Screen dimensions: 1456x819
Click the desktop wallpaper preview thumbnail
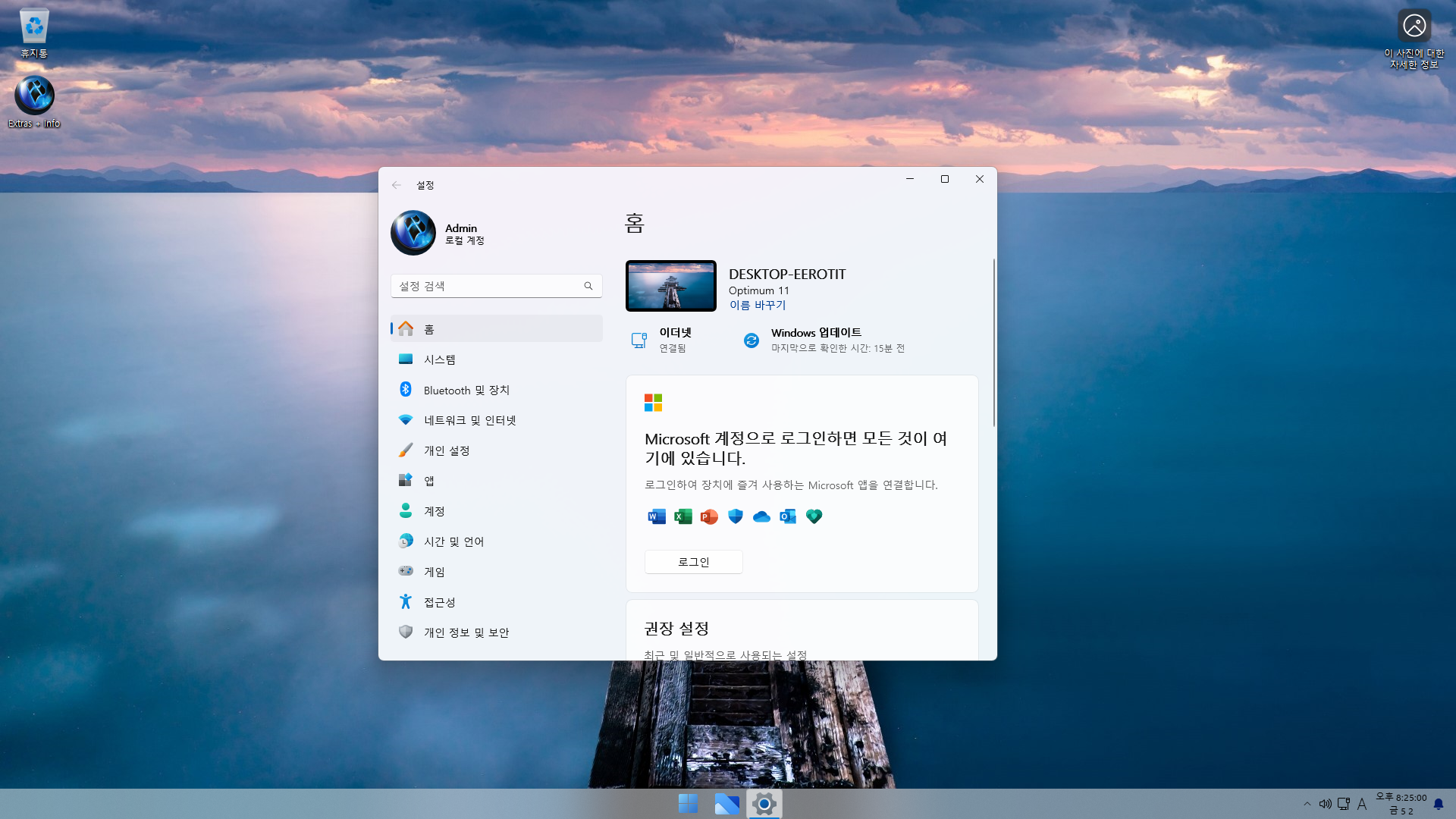(670, 286)
